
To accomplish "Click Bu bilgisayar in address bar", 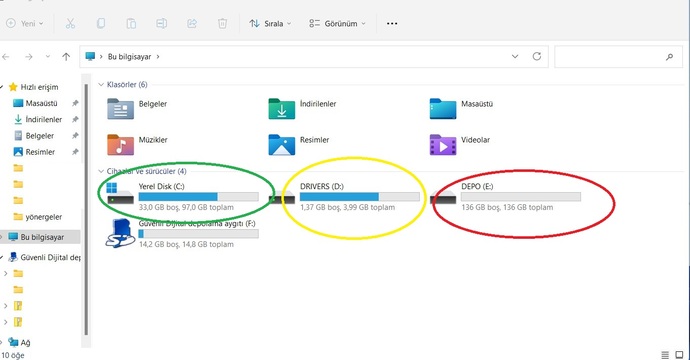I will tap(129, 57).
